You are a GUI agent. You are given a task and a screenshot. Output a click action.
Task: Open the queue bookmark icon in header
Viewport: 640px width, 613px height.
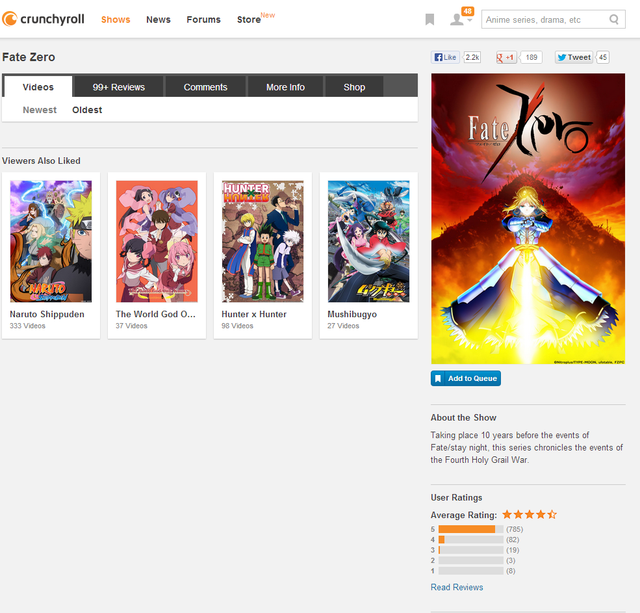[429, 19]
